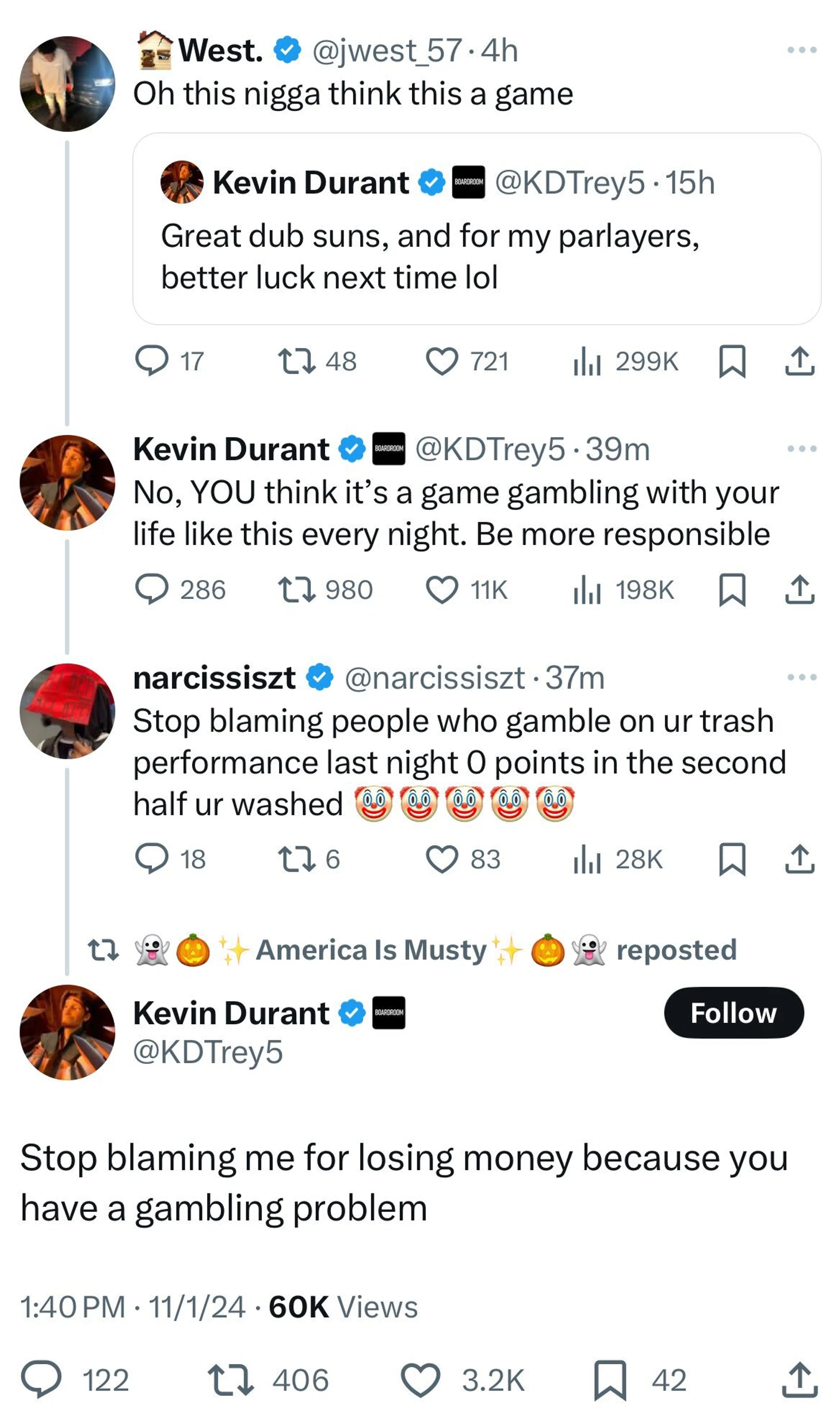Screen dimensions: 840x1424
Task: Reply to West's tweet with comment icon
Action: [151, 361]
